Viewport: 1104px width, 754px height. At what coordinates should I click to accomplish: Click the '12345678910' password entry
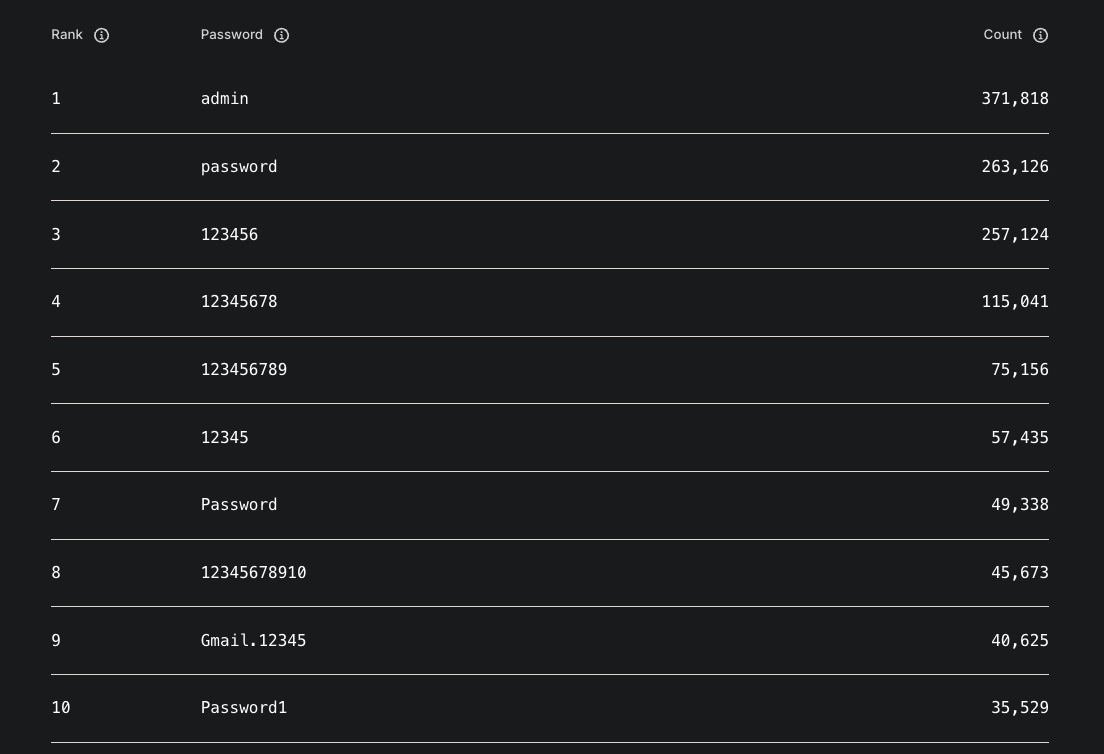coord(254,573)
